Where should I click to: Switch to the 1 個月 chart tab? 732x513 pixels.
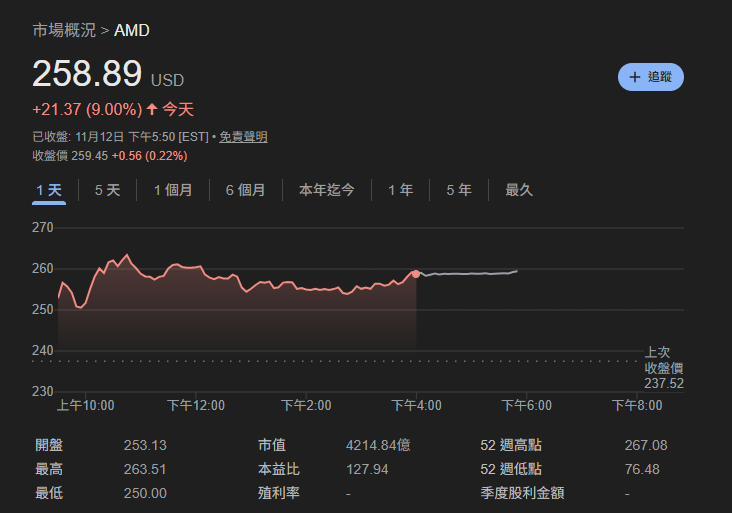click(173, 190)
